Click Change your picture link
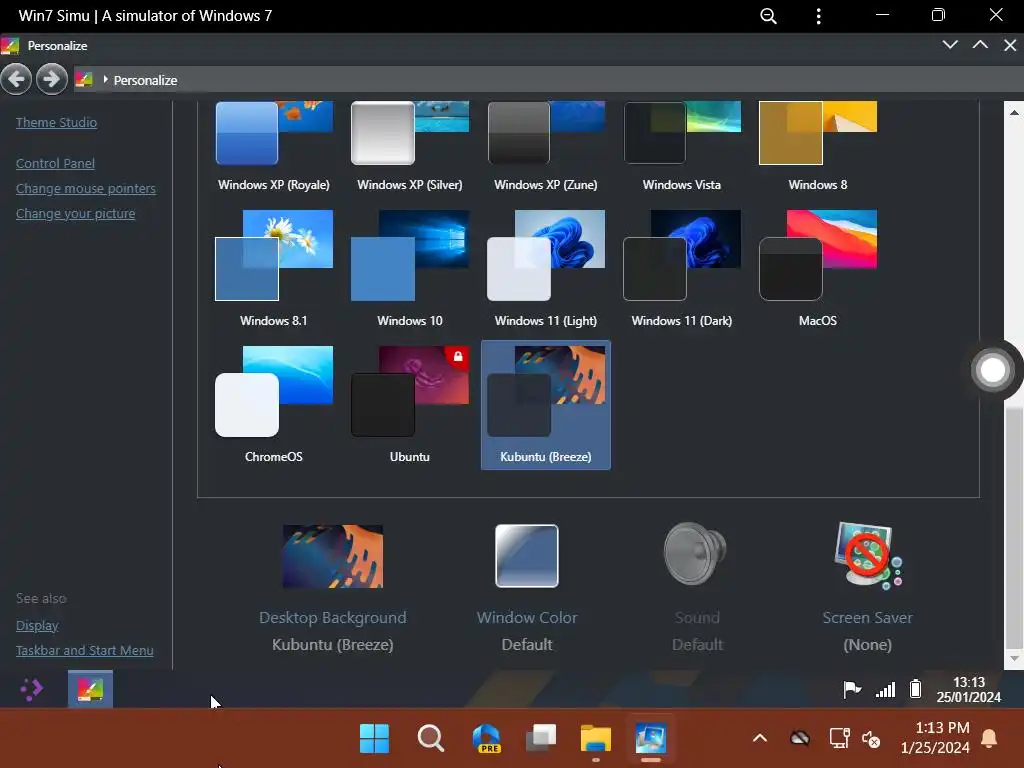This screenshot has height=768, width=1024. [75, 214]
